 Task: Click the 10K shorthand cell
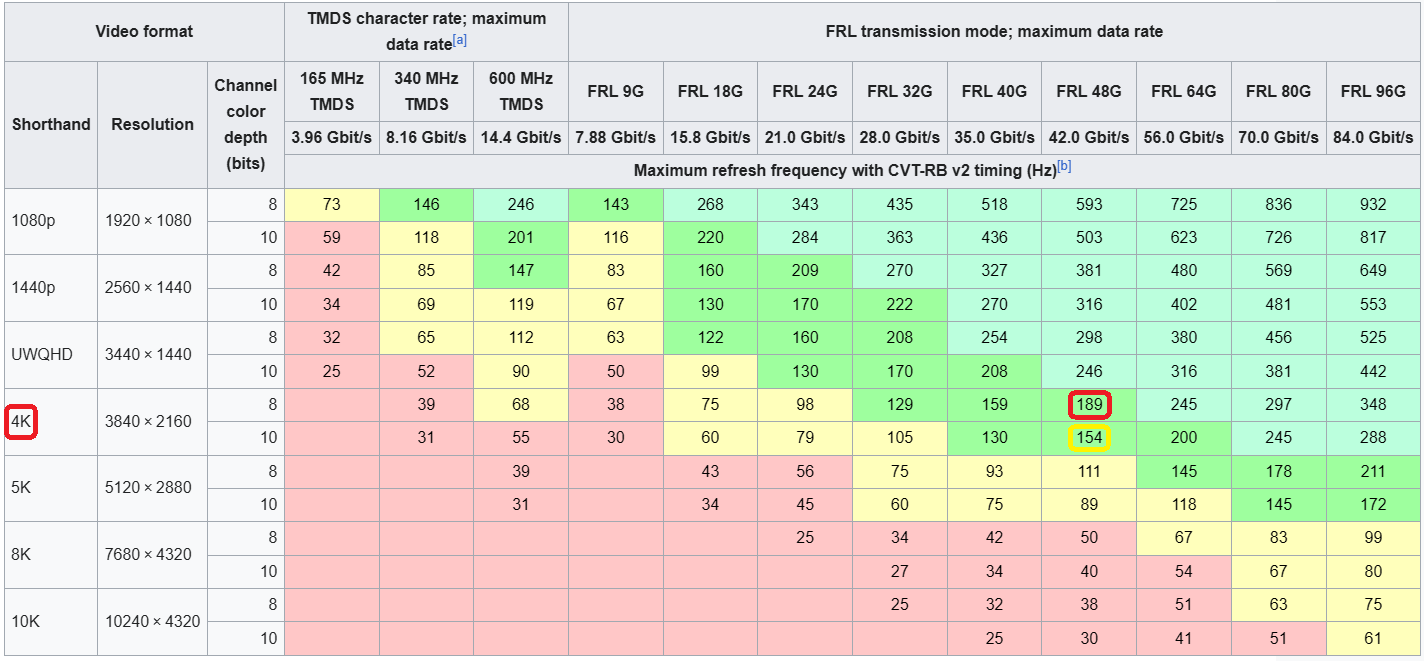point(51,622)
